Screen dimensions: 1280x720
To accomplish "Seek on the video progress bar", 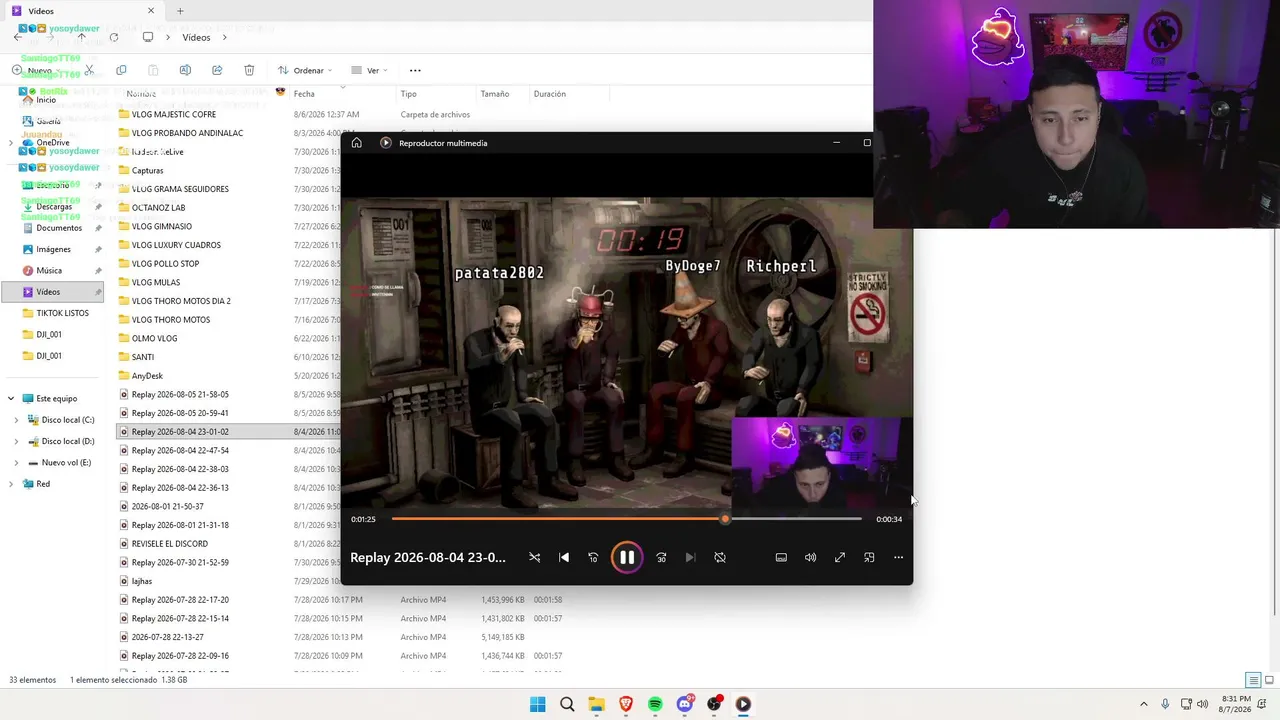I will coord(626,519).
